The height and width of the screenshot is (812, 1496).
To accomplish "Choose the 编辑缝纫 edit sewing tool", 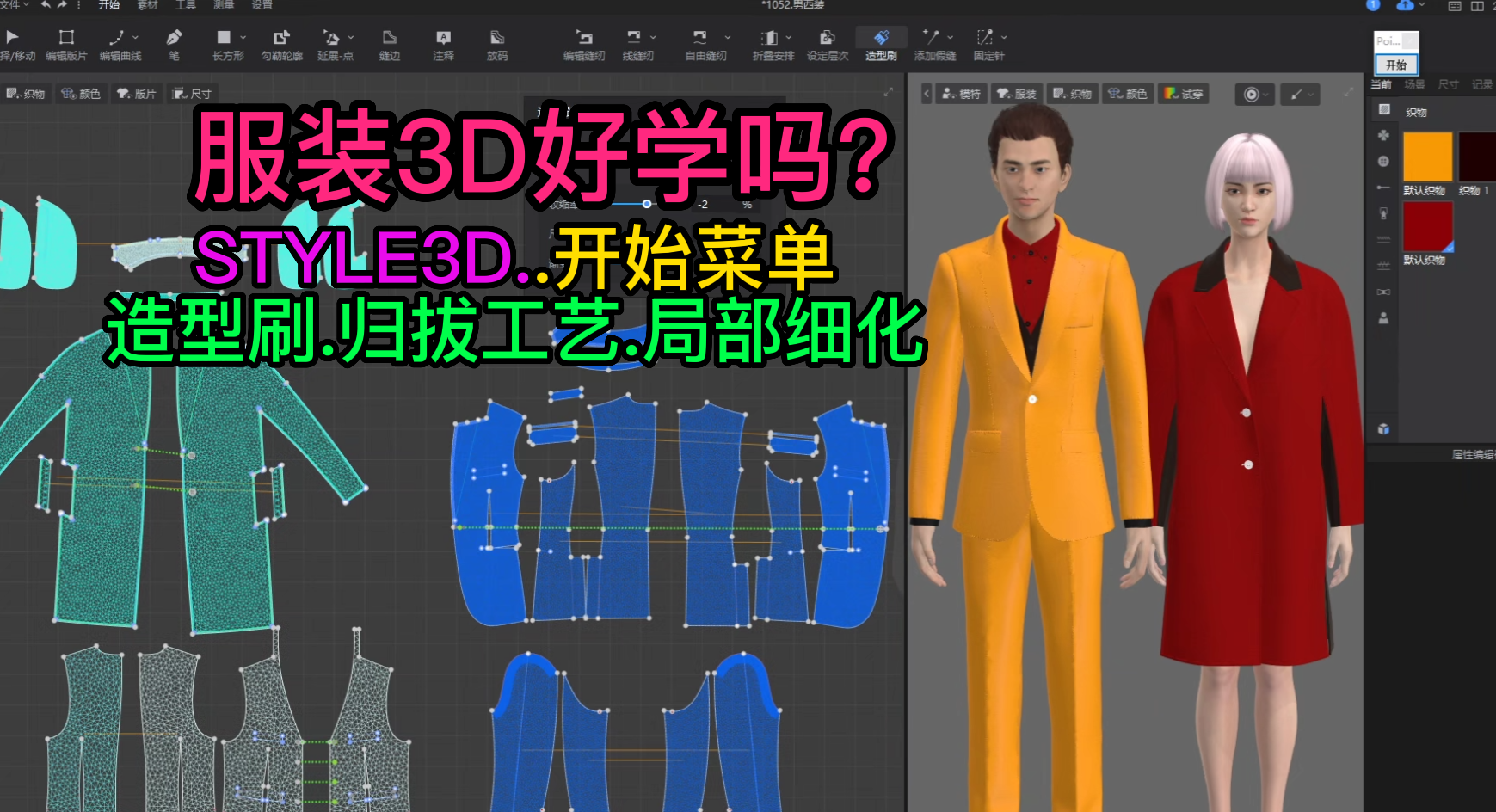I will click(x=584, y=45).
